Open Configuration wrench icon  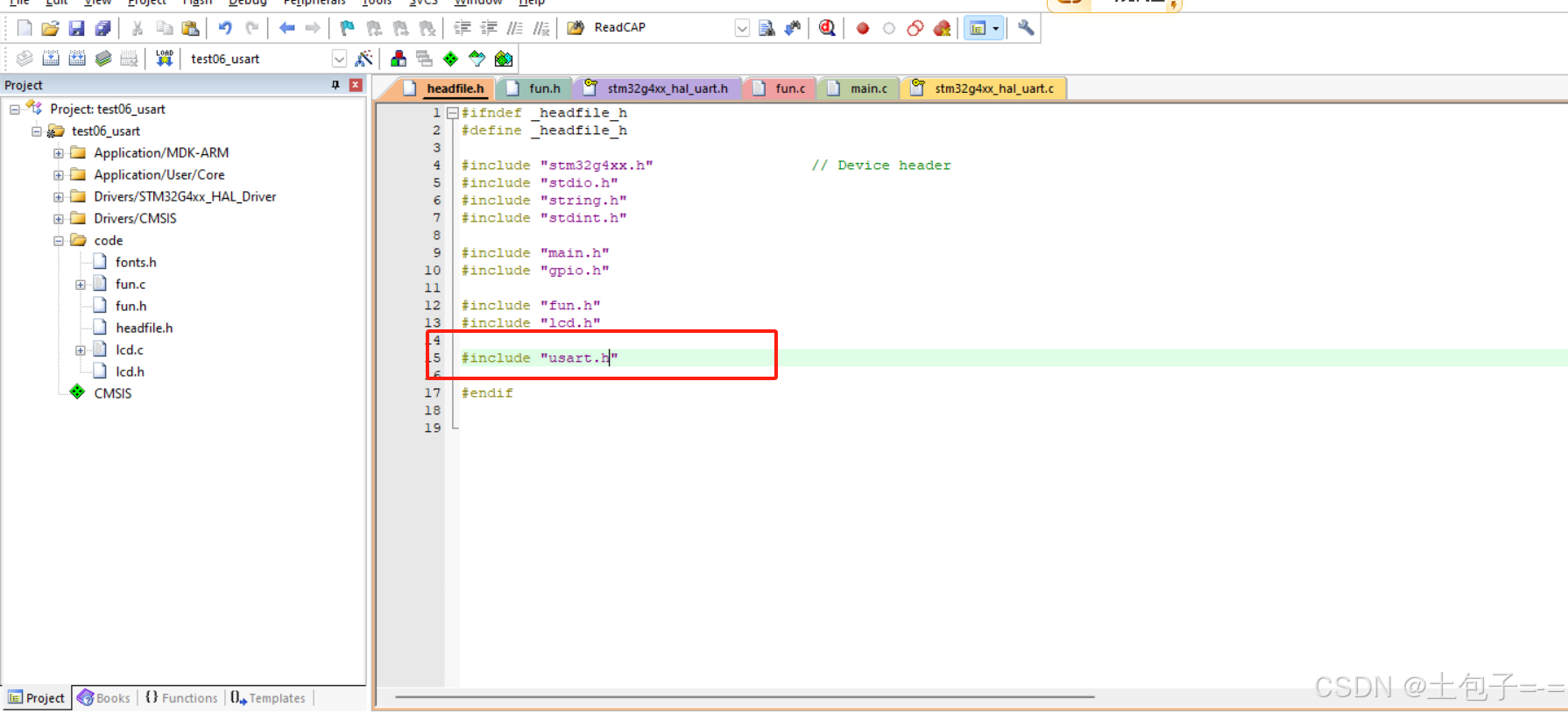tap(1026, 28)
